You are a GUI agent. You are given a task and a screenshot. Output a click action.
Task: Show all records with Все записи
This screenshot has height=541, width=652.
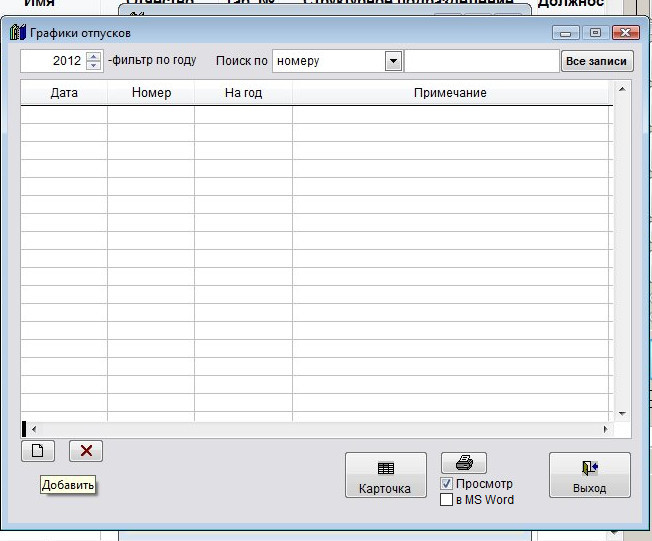[597, 61]
